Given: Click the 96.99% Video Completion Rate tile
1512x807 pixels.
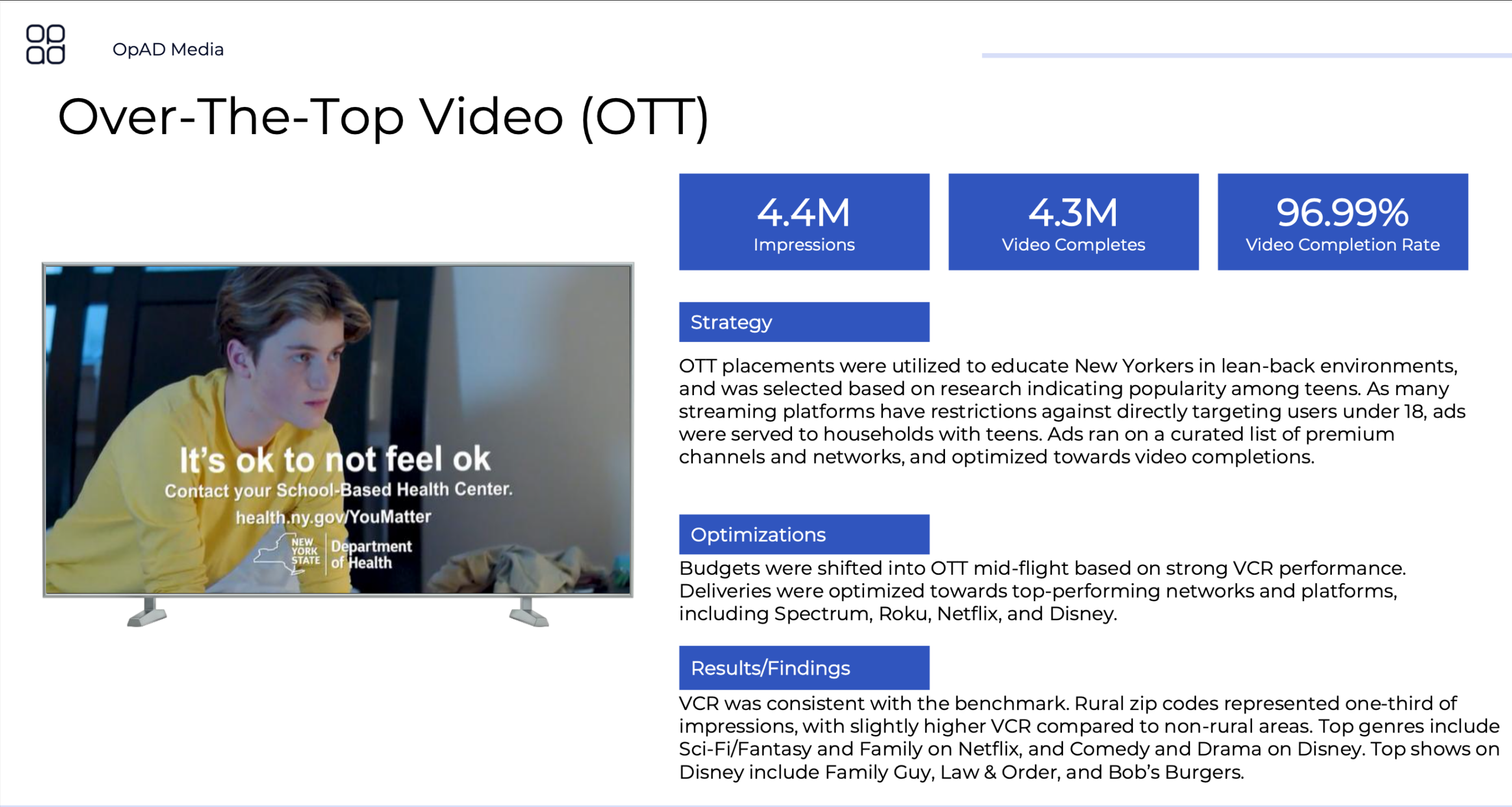Looking at the screenshot, I should [1342, 222].
